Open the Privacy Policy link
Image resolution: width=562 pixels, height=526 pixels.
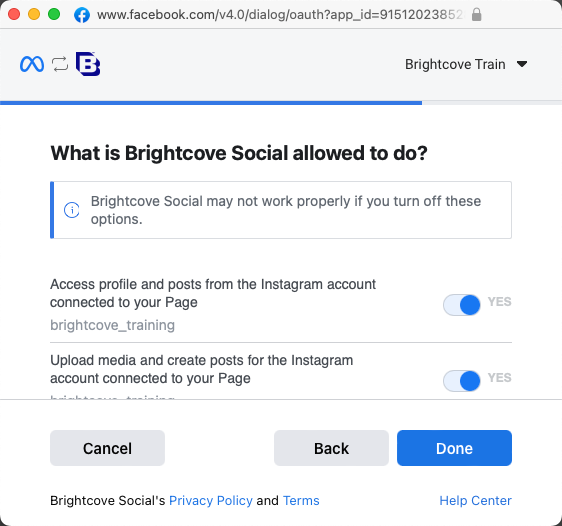[211, 501]
